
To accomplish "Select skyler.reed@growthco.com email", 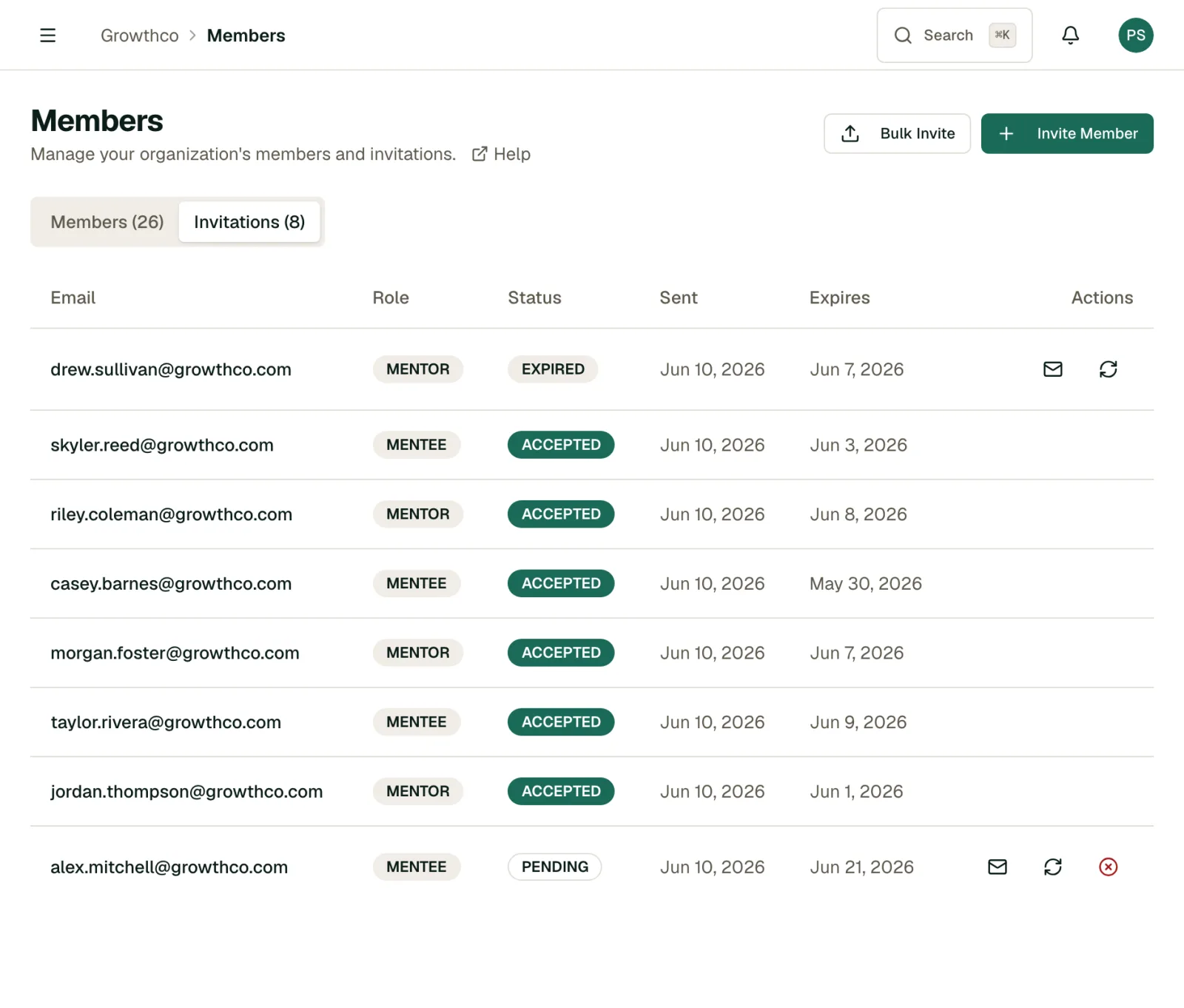I will [162, 445].
